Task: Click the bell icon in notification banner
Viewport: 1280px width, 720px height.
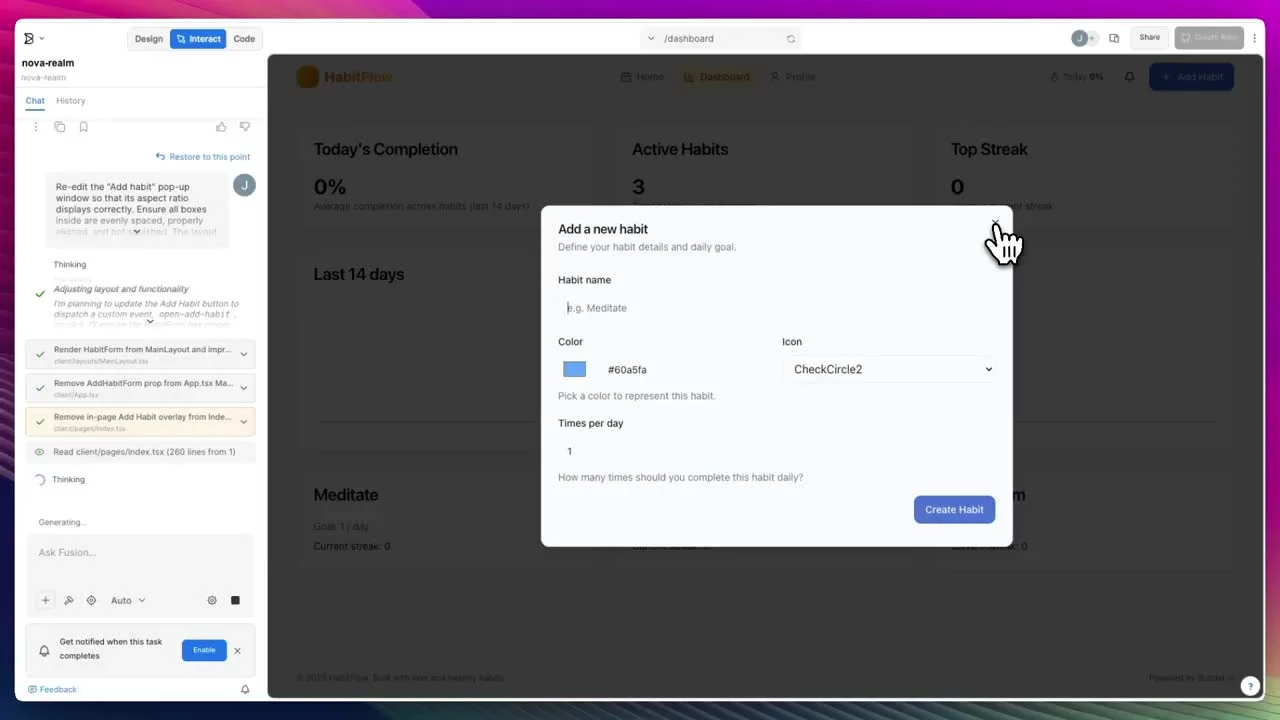Action: tap(44, 650)
